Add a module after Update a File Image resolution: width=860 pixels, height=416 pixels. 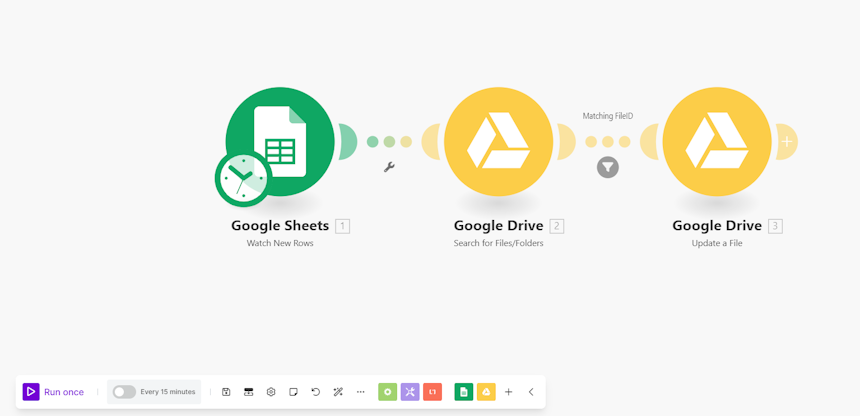pyautogui.click(x=787, y=142)
